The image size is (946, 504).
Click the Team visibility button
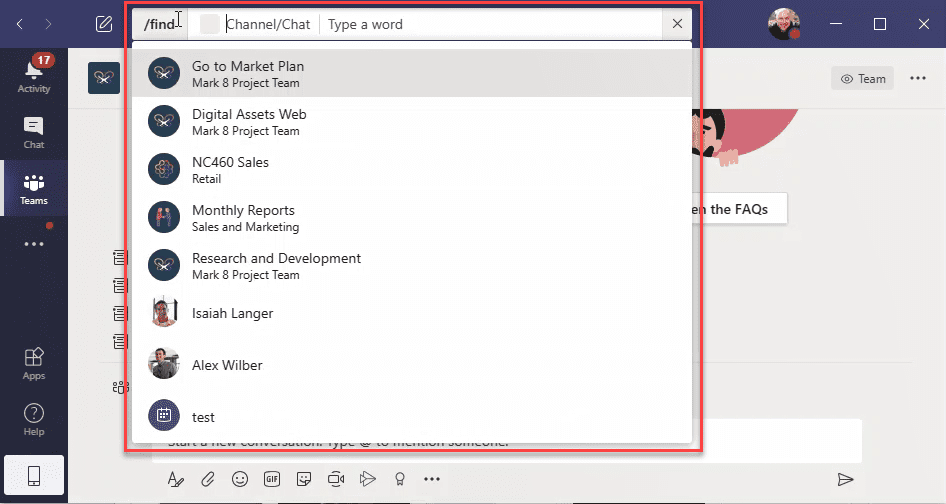pyautogui.click(x=862, y=78)
